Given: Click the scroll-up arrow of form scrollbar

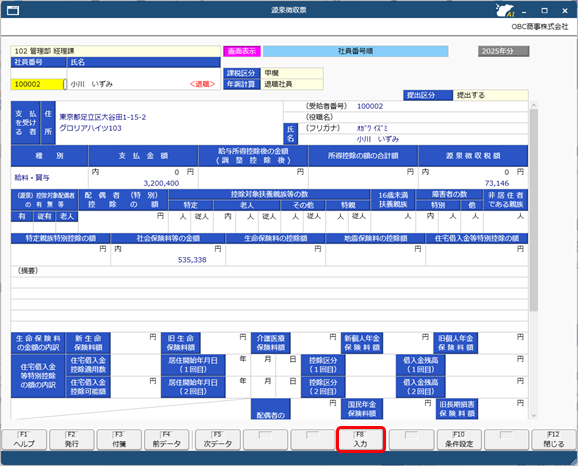Looking at the screenshot, I should point(533,105).
